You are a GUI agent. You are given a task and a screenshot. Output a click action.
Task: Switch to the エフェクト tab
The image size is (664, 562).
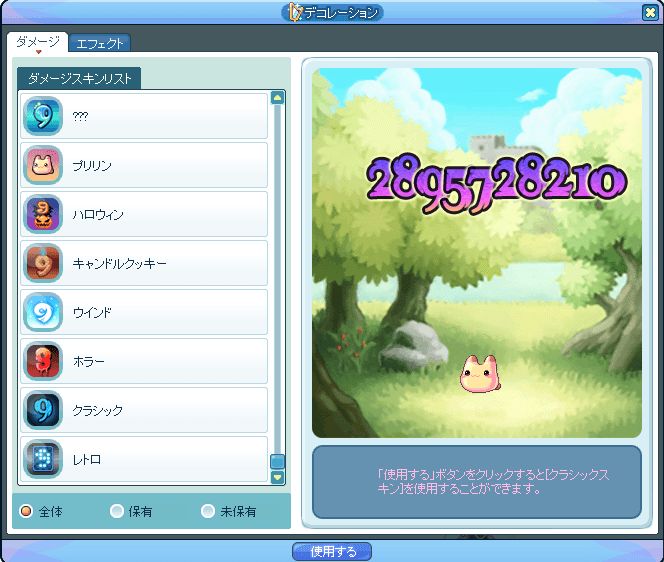[100, 43]
